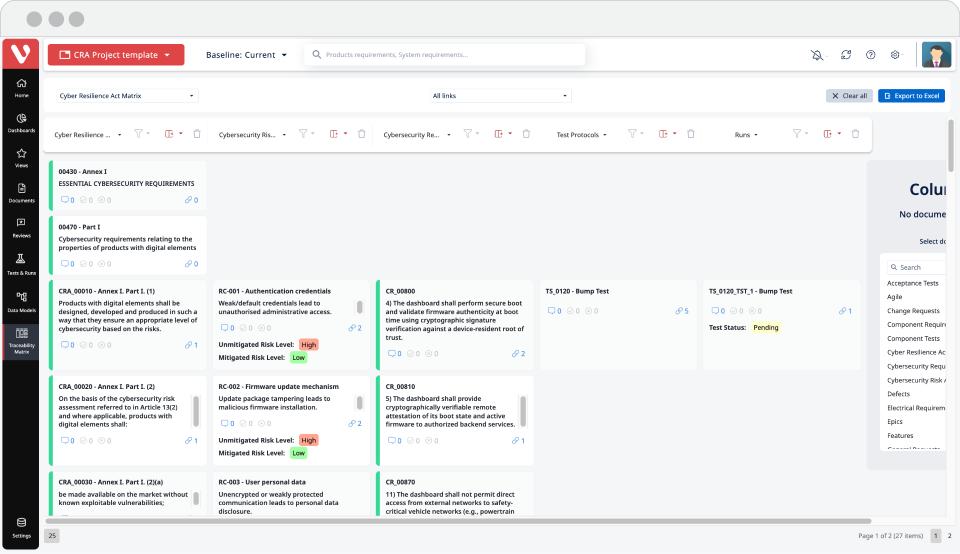Open the filter for the Cybersecurity Re... column
960x554 pixels.
470,133
